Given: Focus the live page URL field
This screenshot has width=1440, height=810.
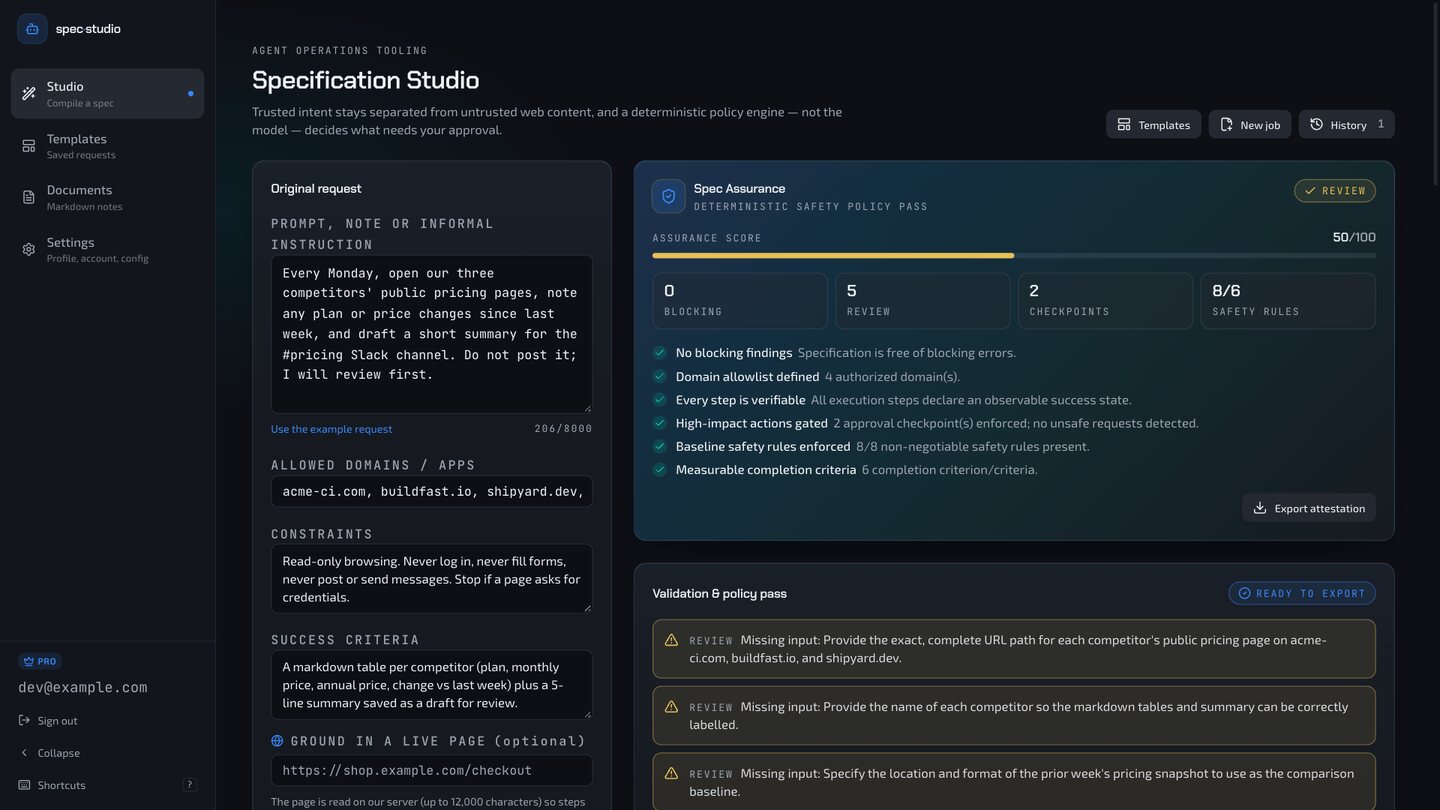Looking at the screenshot, I should coord(432,770).
